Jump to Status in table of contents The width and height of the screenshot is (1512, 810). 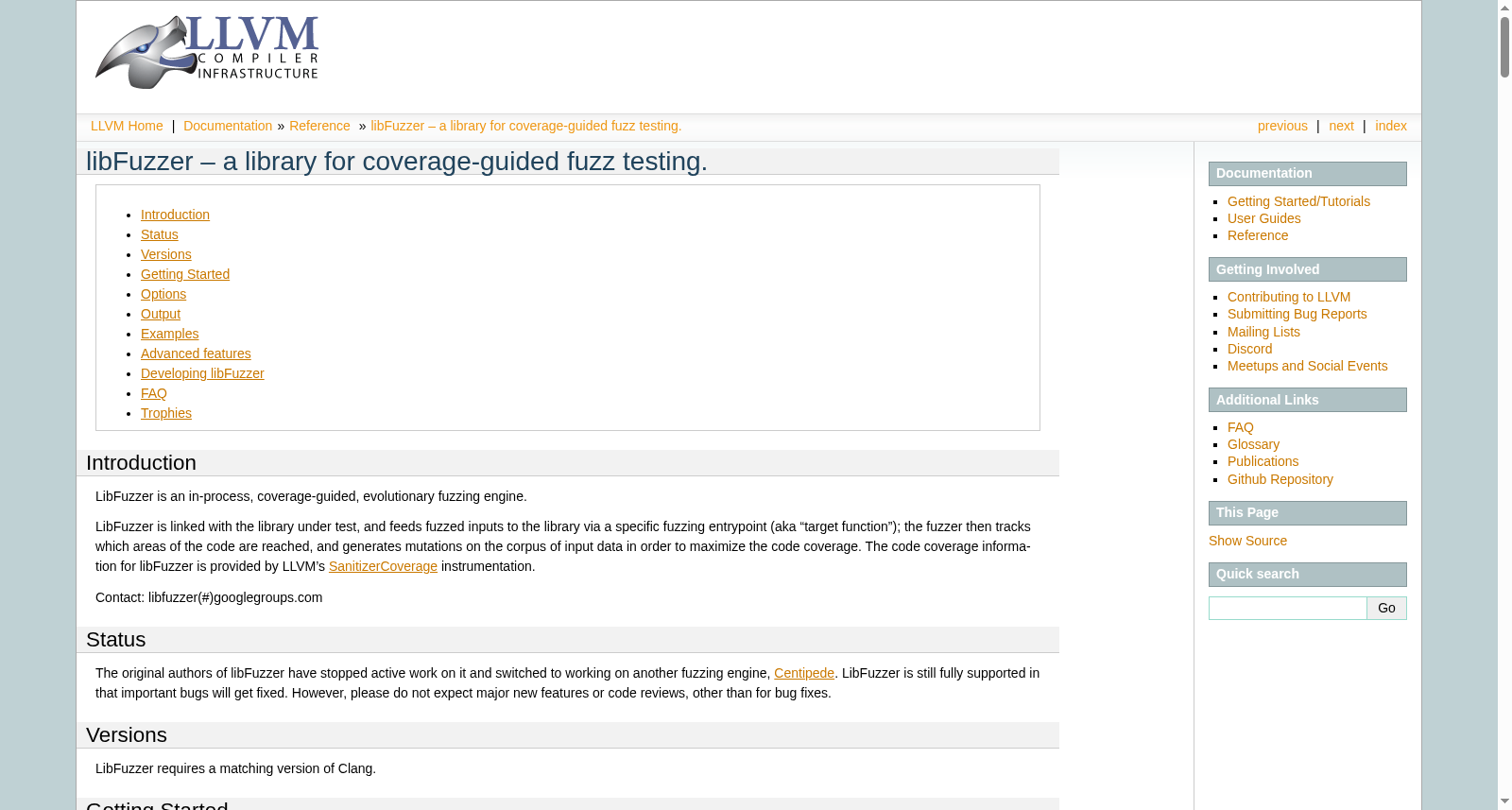[x=159, y=234]
